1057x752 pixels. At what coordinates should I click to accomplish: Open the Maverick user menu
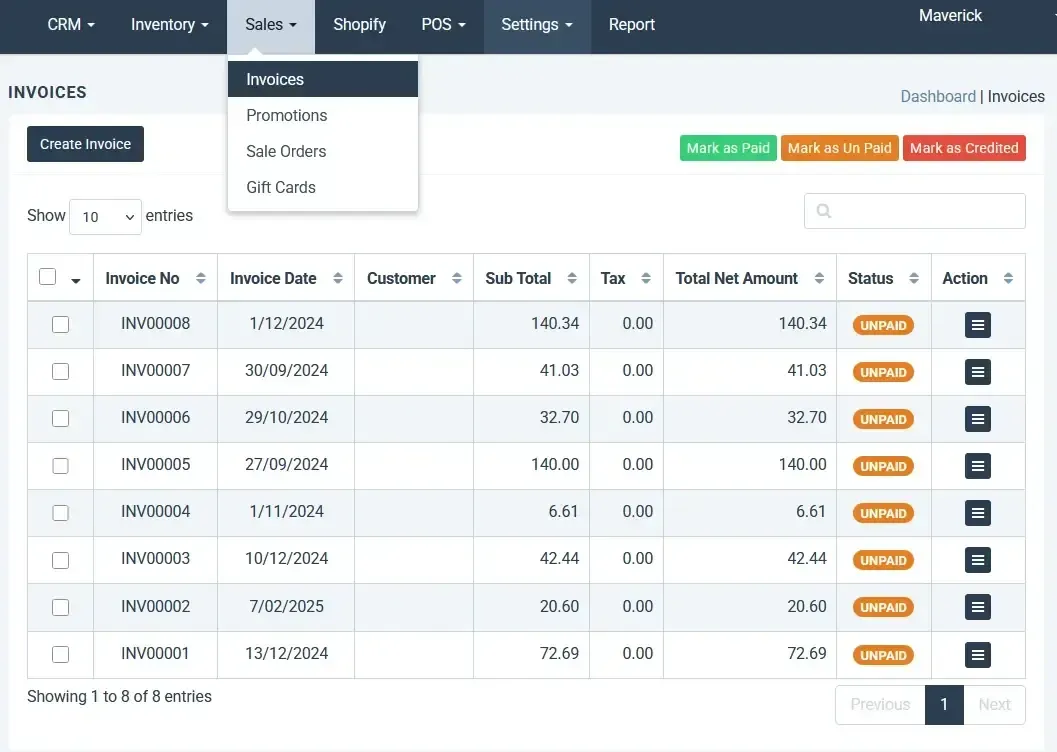[950, 15]
